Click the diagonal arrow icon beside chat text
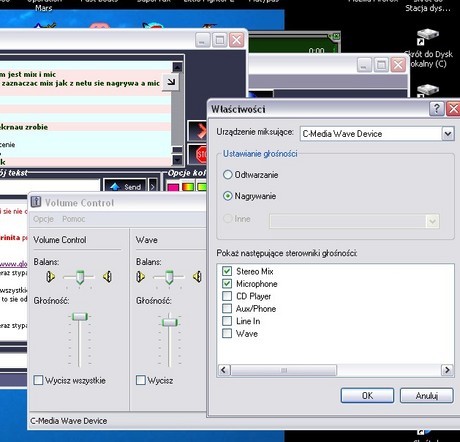The height and width of the screenshot is (442, 460). click(x=171, y=81)
